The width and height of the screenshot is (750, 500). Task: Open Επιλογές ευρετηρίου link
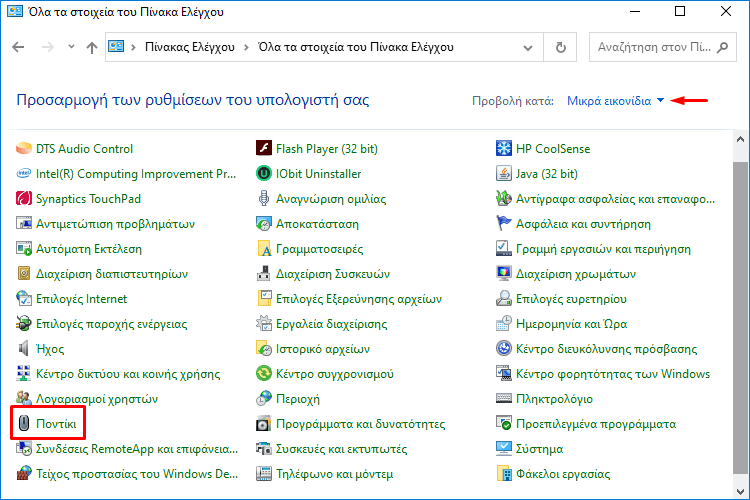[x=571, y=299]
